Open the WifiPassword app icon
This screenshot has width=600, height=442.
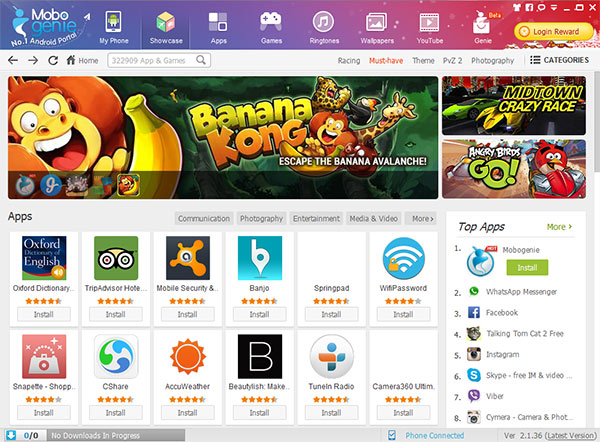point(404,258)
